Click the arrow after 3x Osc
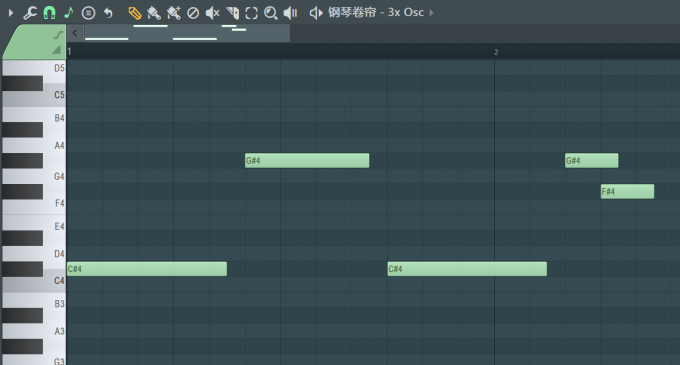Screen dimensions: 680x365 [432, 13]
